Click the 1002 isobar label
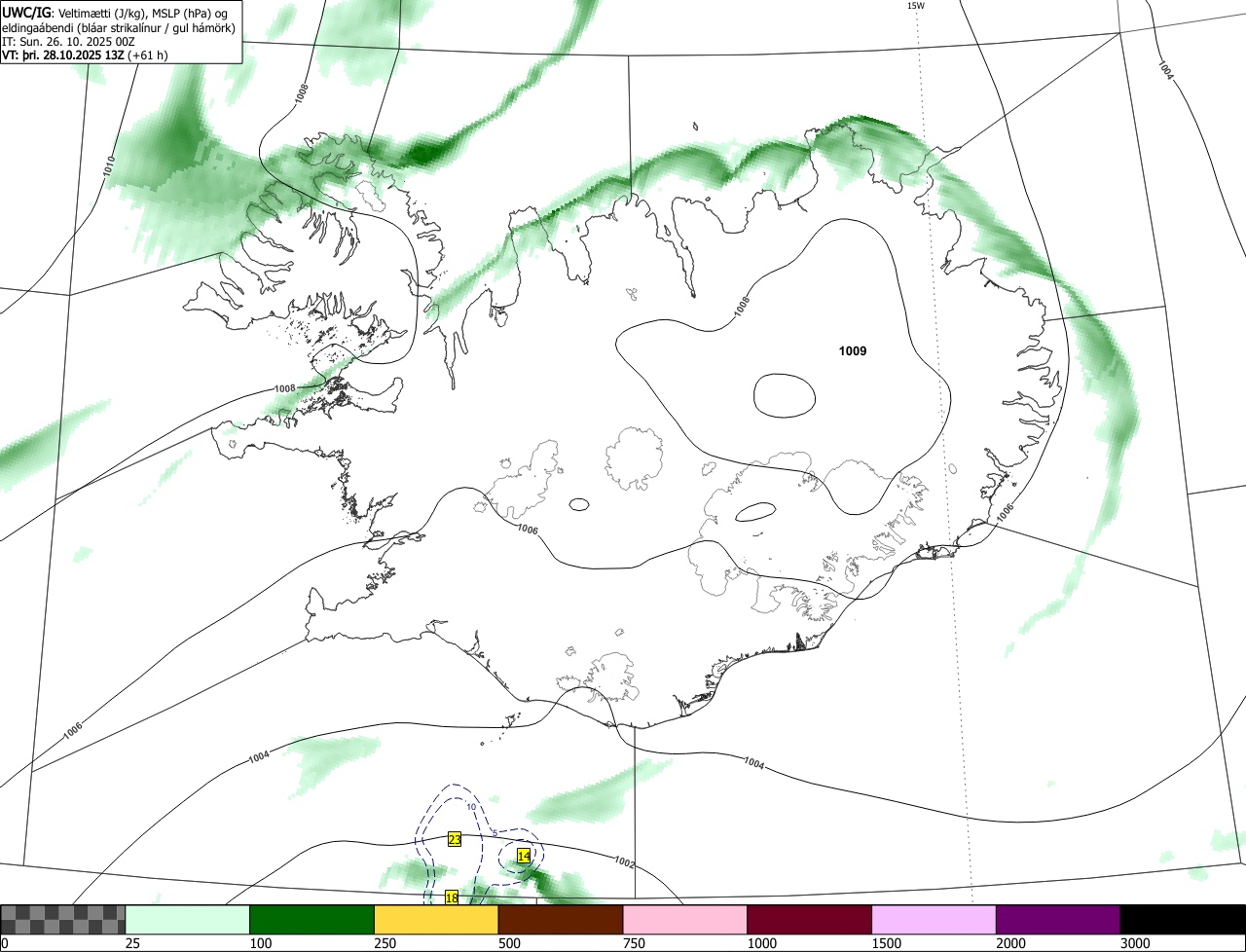Image resolution: width=1246 pixels, height=952 pixels. [x=625, y=861]
